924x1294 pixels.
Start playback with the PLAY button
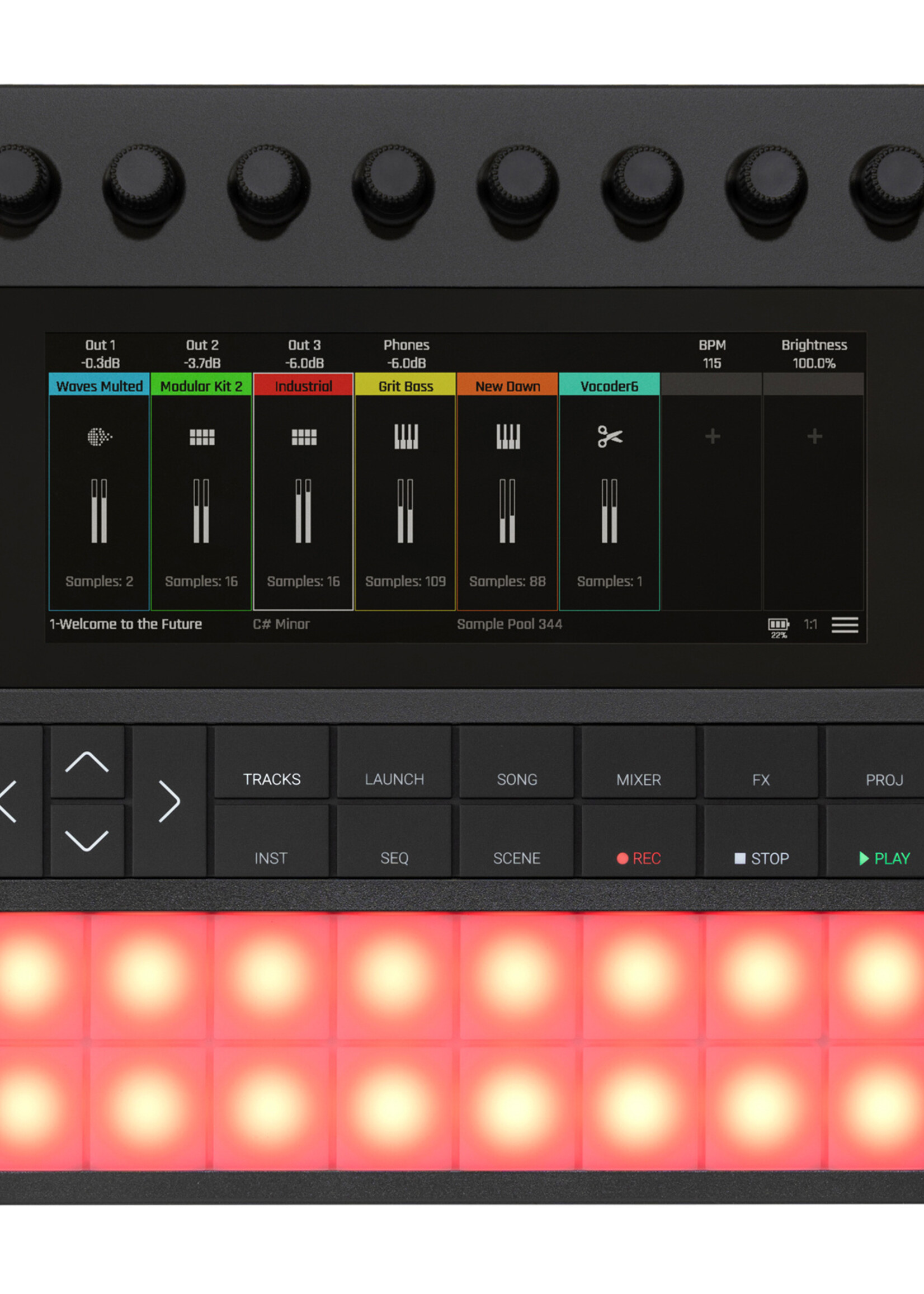(876, 840)
